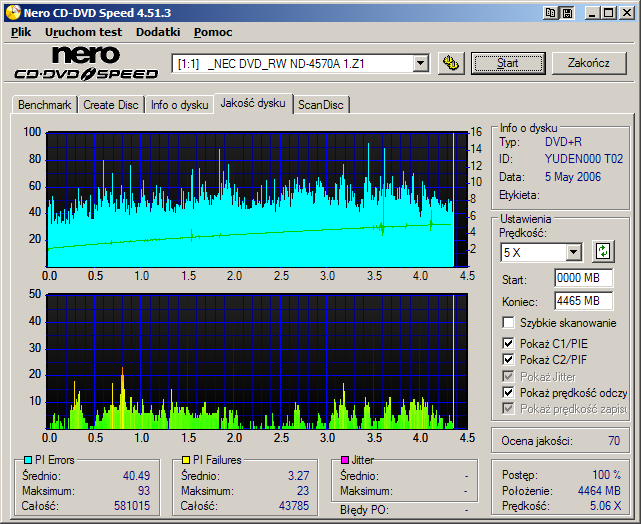The image size is (641, 524).
Task: Click the disc ID YUDEN000 T02 text
Action: click(x=584, y=159)
